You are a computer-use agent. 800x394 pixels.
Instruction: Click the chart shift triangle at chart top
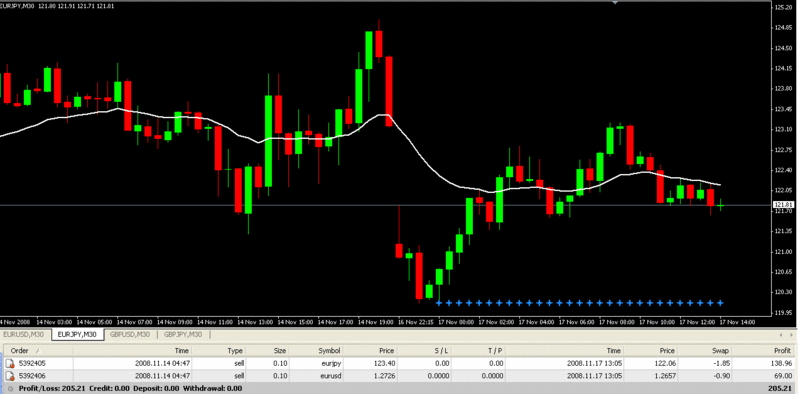click(x=615, y=3)
